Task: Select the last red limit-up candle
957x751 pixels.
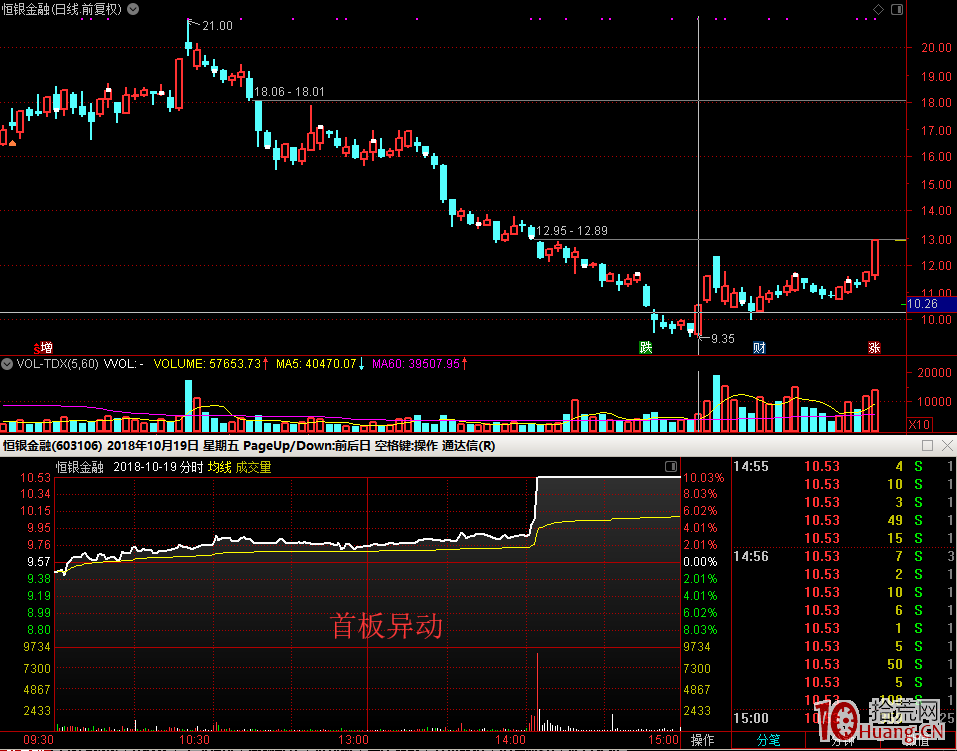Action: [875, 258]
